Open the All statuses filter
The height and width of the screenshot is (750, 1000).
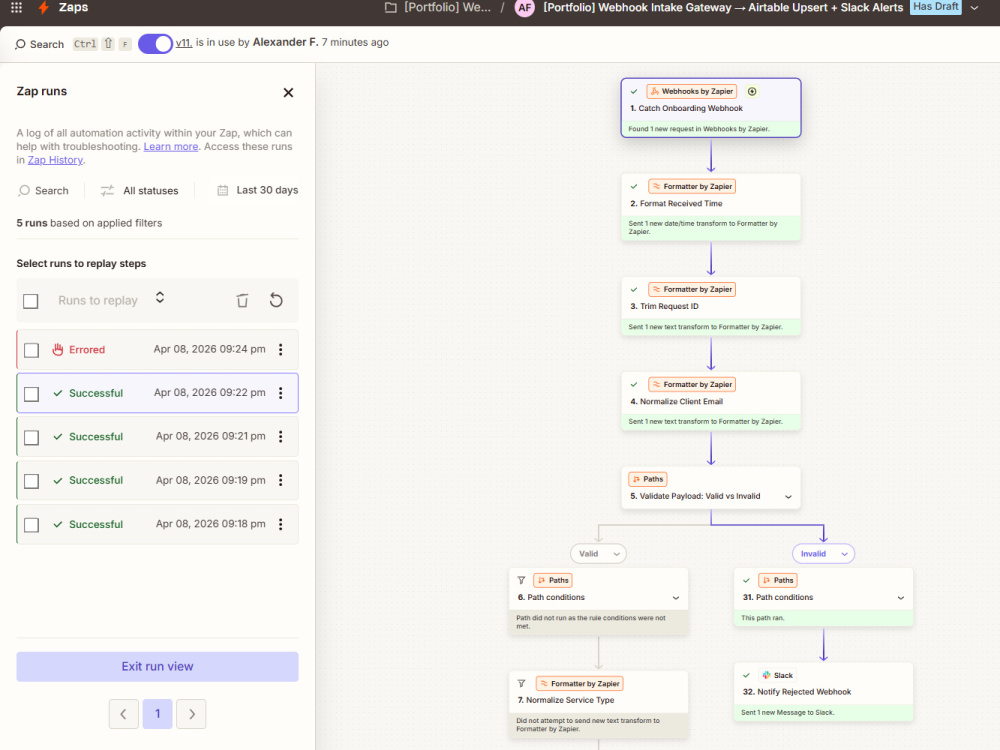pos(140,191)
